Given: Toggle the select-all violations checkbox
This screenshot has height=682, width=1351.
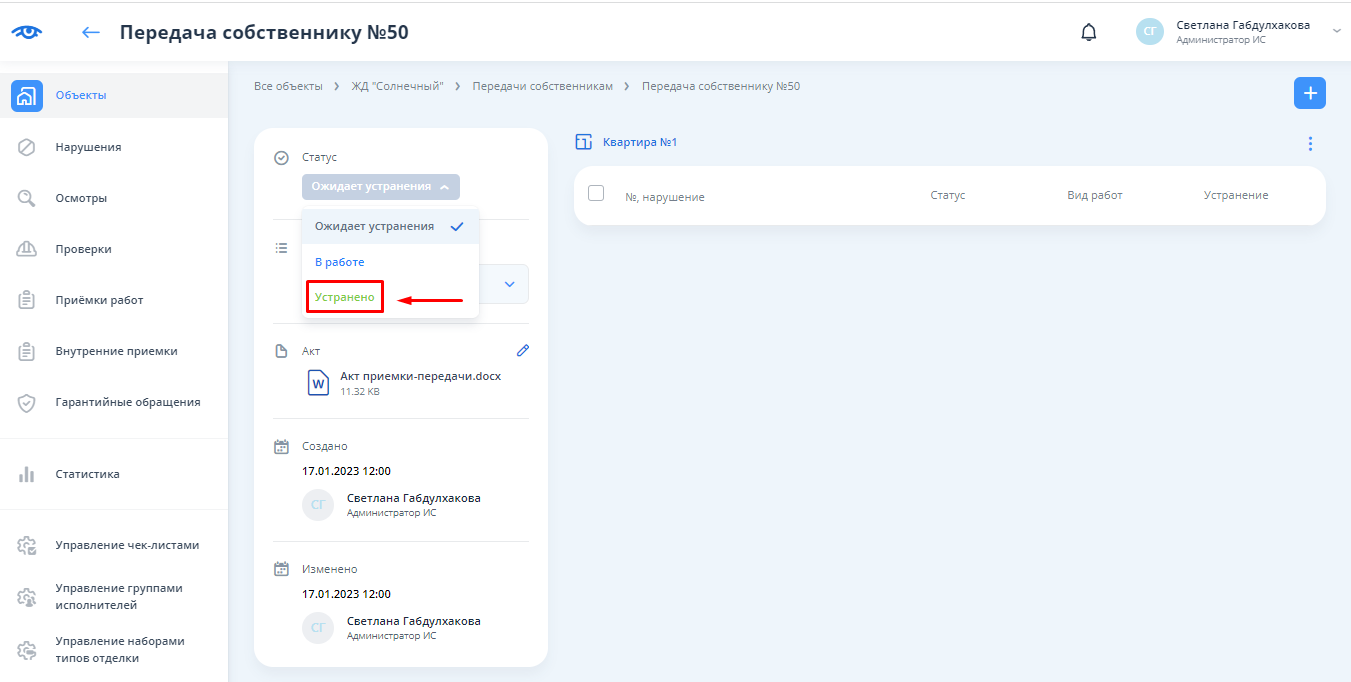Looking at the screenshot, I should point(596,194).
